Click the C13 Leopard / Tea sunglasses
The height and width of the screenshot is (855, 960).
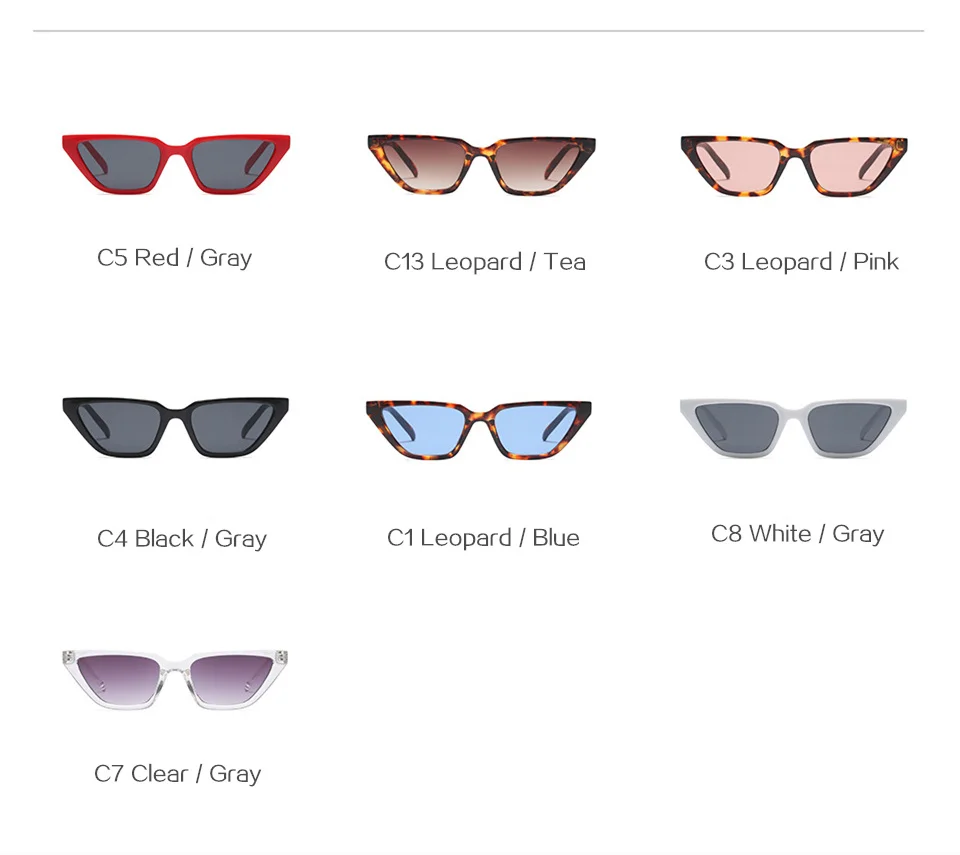(x=481, y=165)
